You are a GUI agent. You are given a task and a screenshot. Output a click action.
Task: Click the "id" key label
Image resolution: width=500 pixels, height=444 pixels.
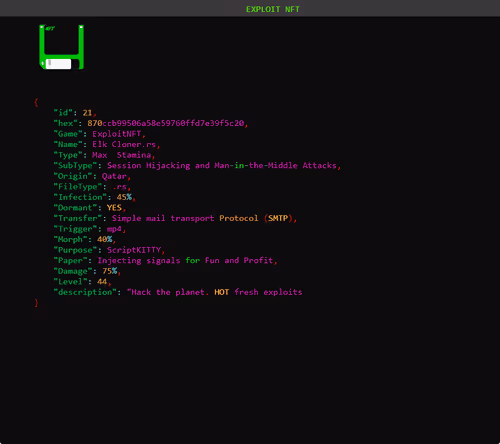click(x=63, y=113)
